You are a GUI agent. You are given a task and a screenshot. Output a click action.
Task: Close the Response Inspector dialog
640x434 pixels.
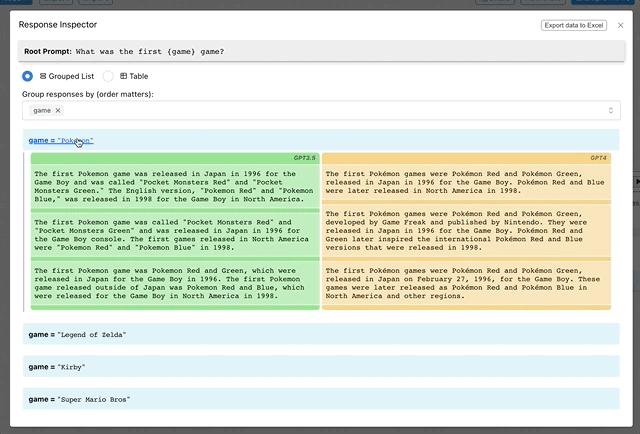pos(620,25)
